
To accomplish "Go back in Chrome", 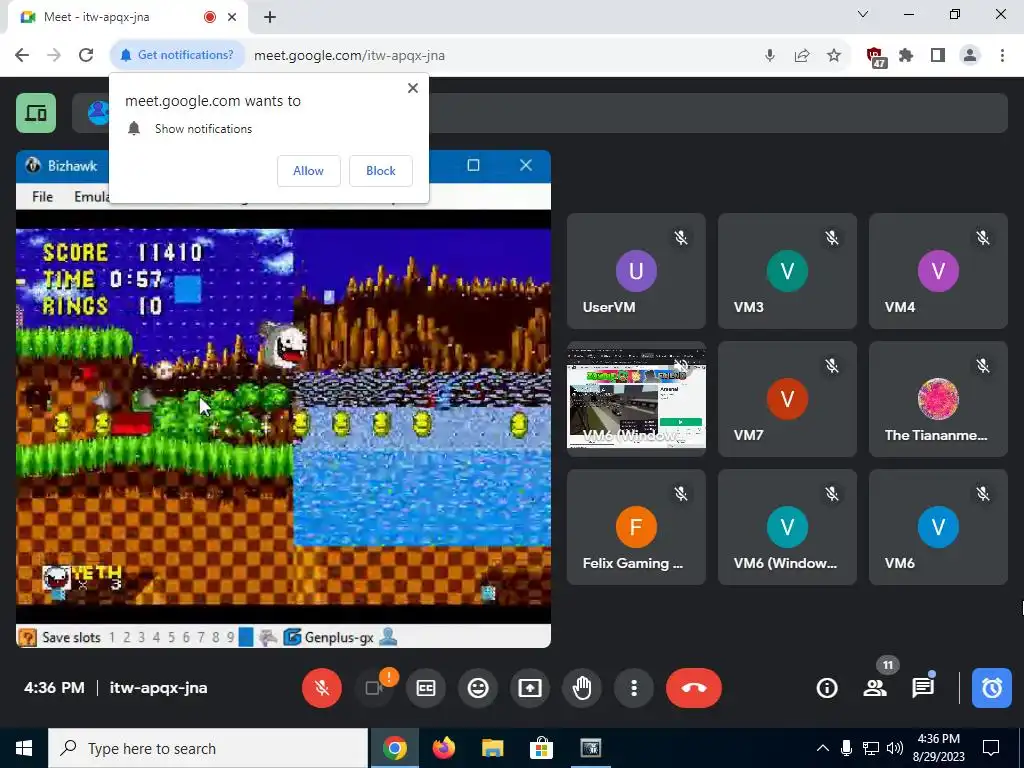I will [22, 56].
